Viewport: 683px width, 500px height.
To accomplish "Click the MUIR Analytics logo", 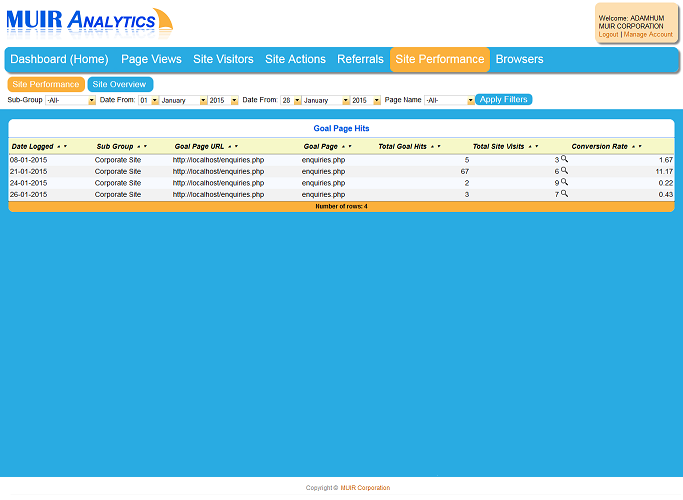I will pos(89,21).
